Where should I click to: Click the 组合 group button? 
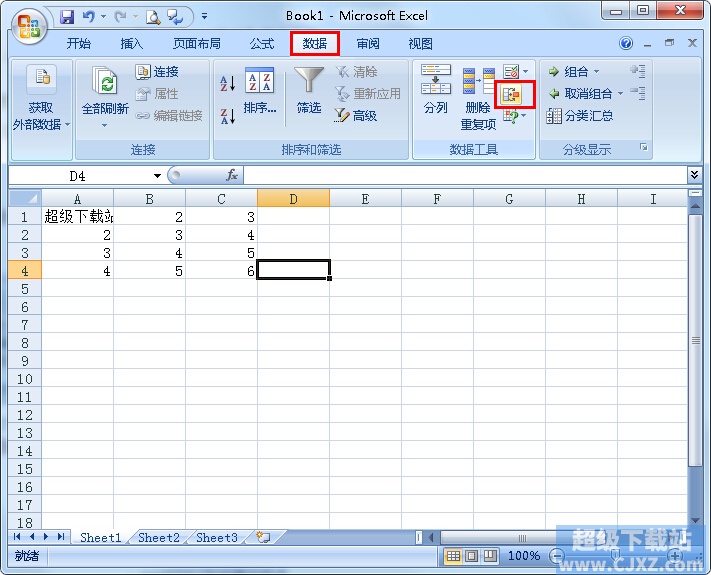pyautogui.click(x=569, y=72)
